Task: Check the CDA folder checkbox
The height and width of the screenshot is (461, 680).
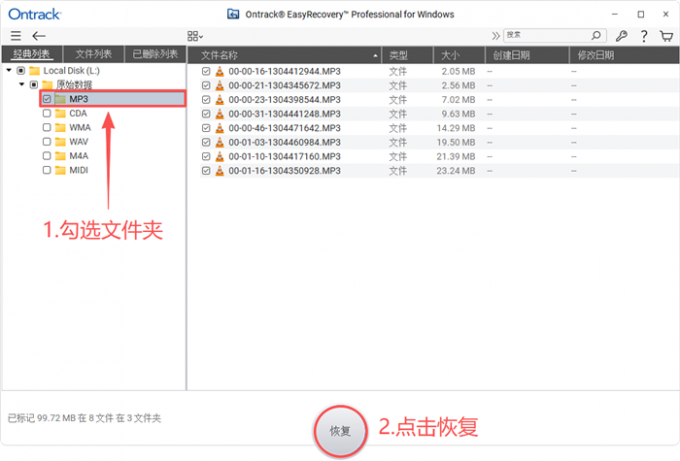Action: click(x=47, y=113)
